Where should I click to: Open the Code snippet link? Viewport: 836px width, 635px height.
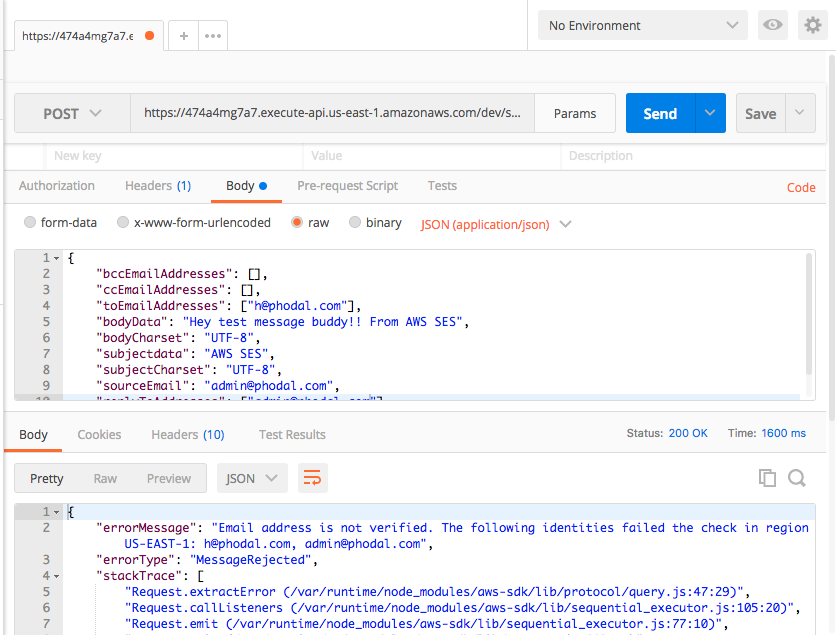coord(801,188)
